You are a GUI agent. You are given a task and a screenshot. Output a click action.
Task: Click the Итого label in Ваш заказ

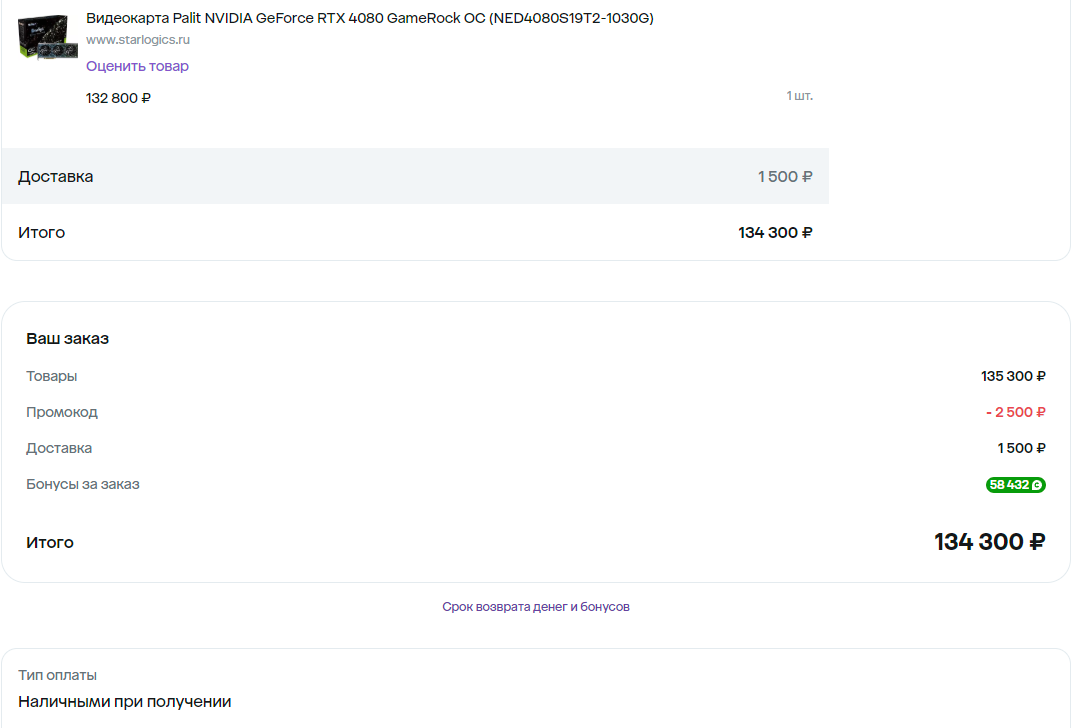coord(50,543)
